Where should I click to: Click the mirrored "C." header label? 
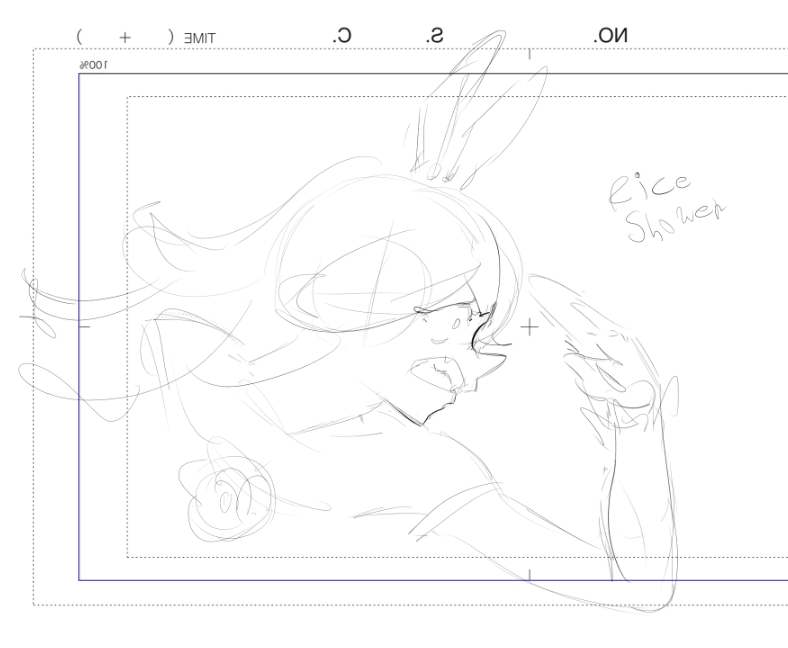click(342, 36)
